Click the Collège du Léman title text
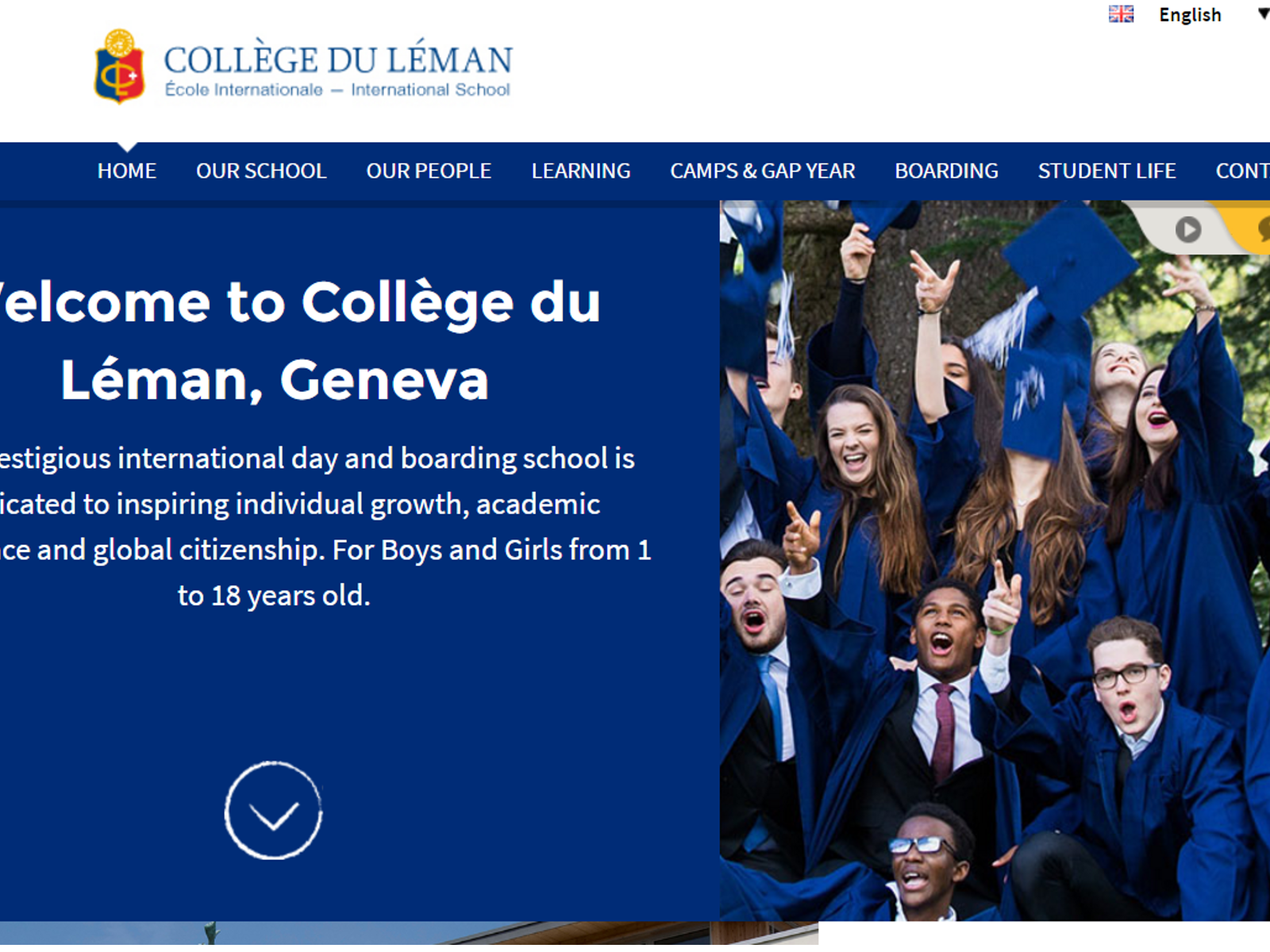Viewport: 1270px width, 952px height. pyautogui.click(x=338, y=59)
